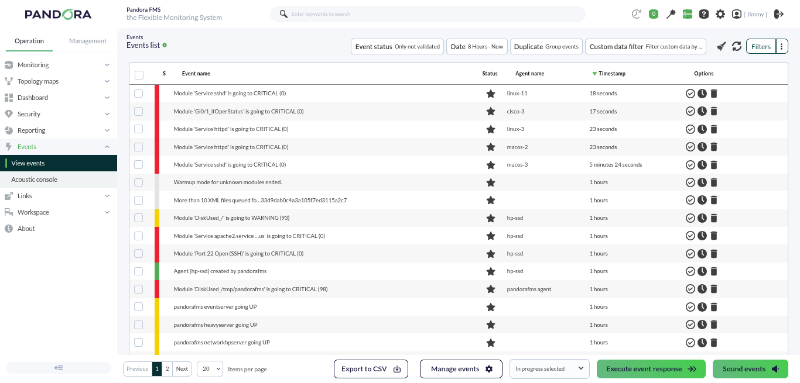Open the help question mark icon
The width and height of the screenshot is (800, 383).
coord(704,14)
